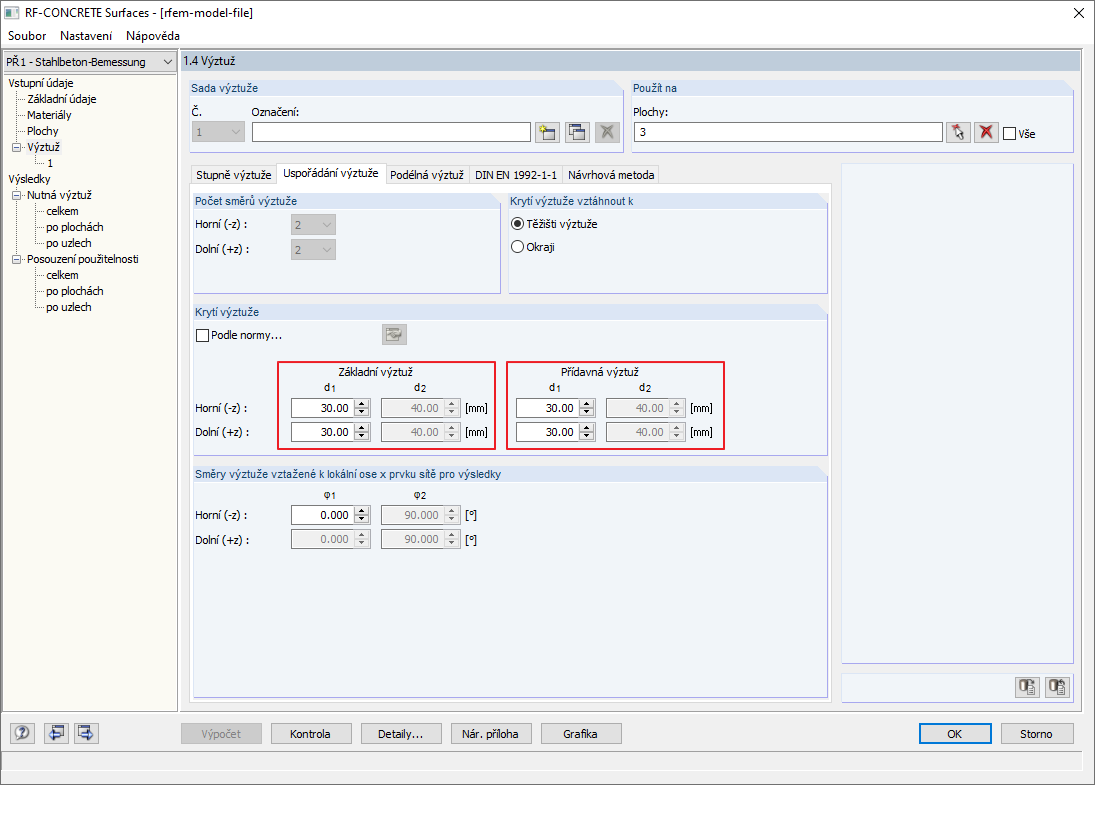
Task: Click the delete reinforcement set icon
Action: [607, 132]
